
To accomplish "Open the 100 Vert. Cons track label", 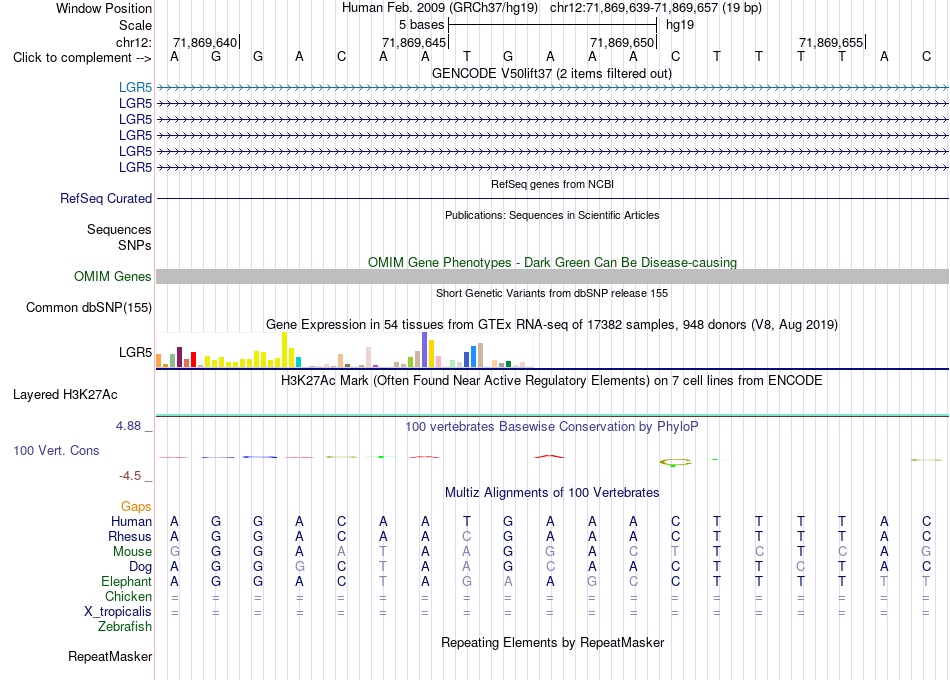I will 56,450.
